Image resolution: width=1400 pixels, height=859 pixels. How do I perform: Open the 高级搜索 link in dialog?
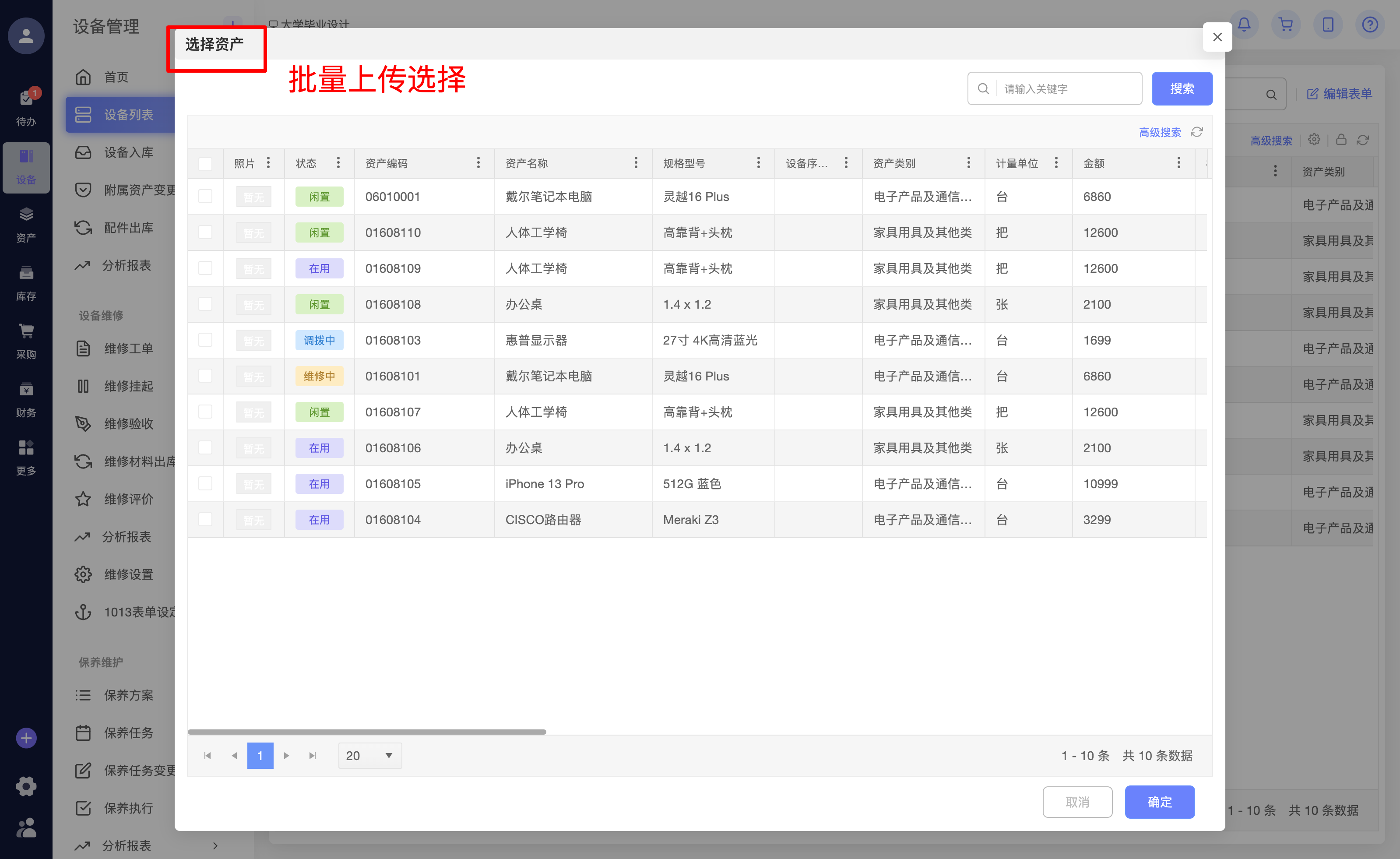[1160, 132]
